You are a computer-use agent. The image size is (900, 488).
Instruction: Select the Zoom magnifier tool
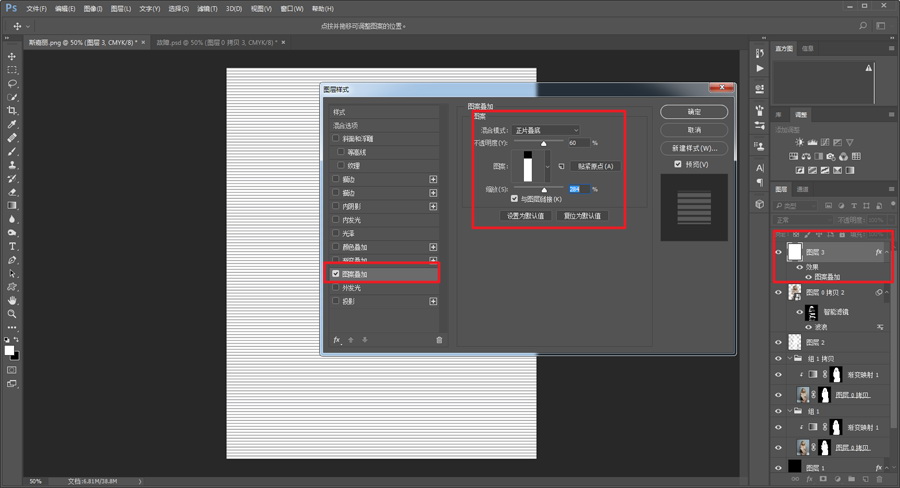click(x=12, y=314)
